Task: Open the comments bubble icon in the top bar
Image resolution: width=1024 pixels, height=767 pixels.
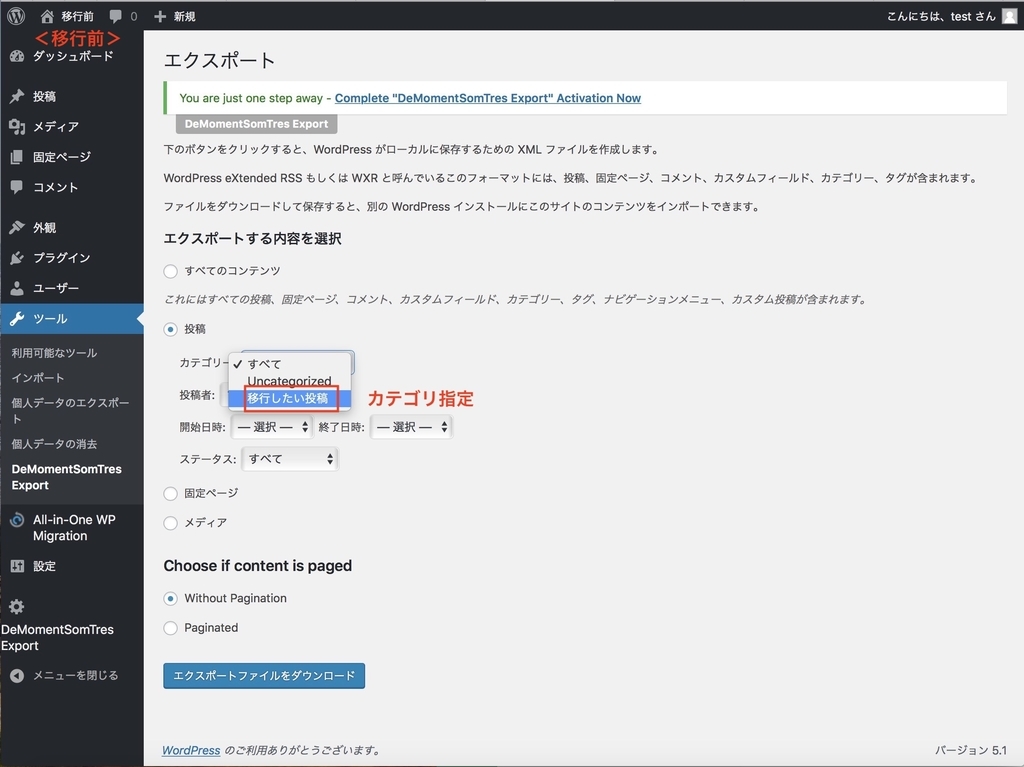Action: point(119,15)
